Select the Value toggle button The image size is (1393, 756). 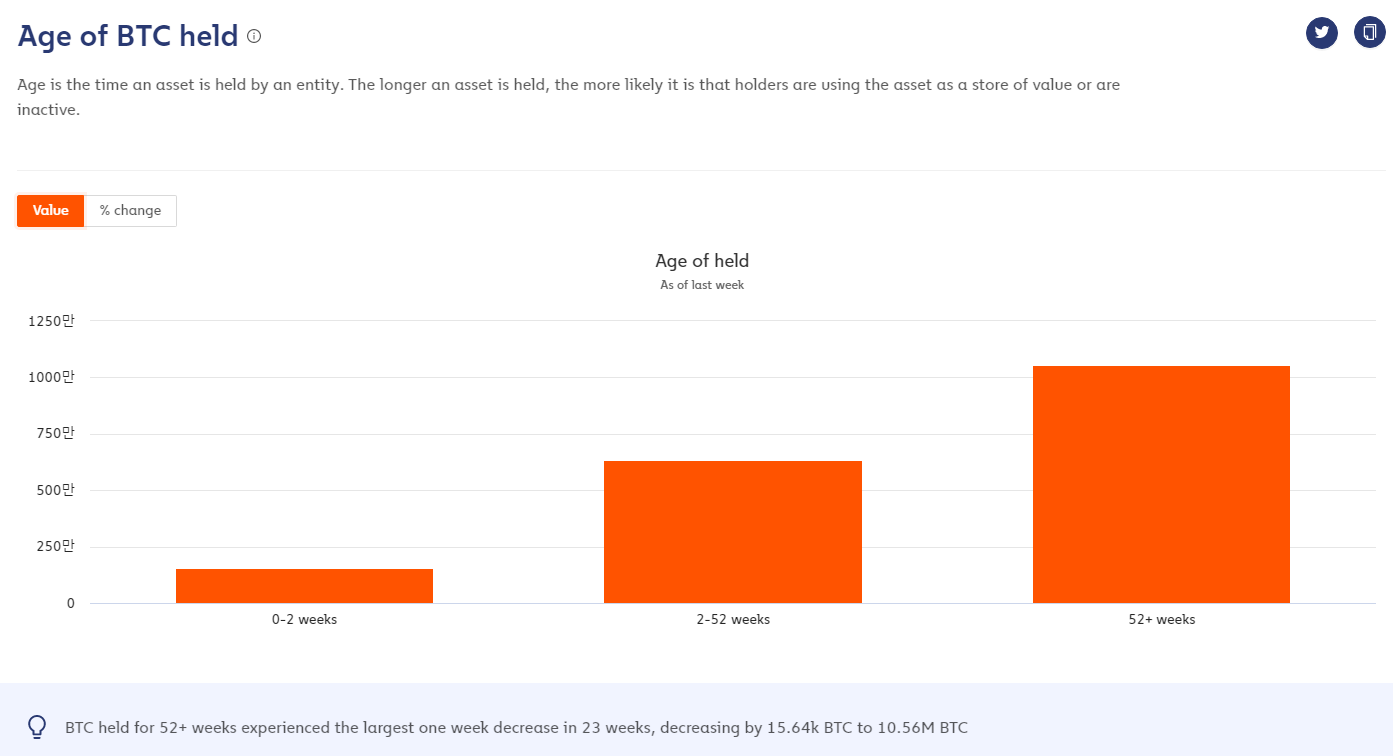[51, 211]
